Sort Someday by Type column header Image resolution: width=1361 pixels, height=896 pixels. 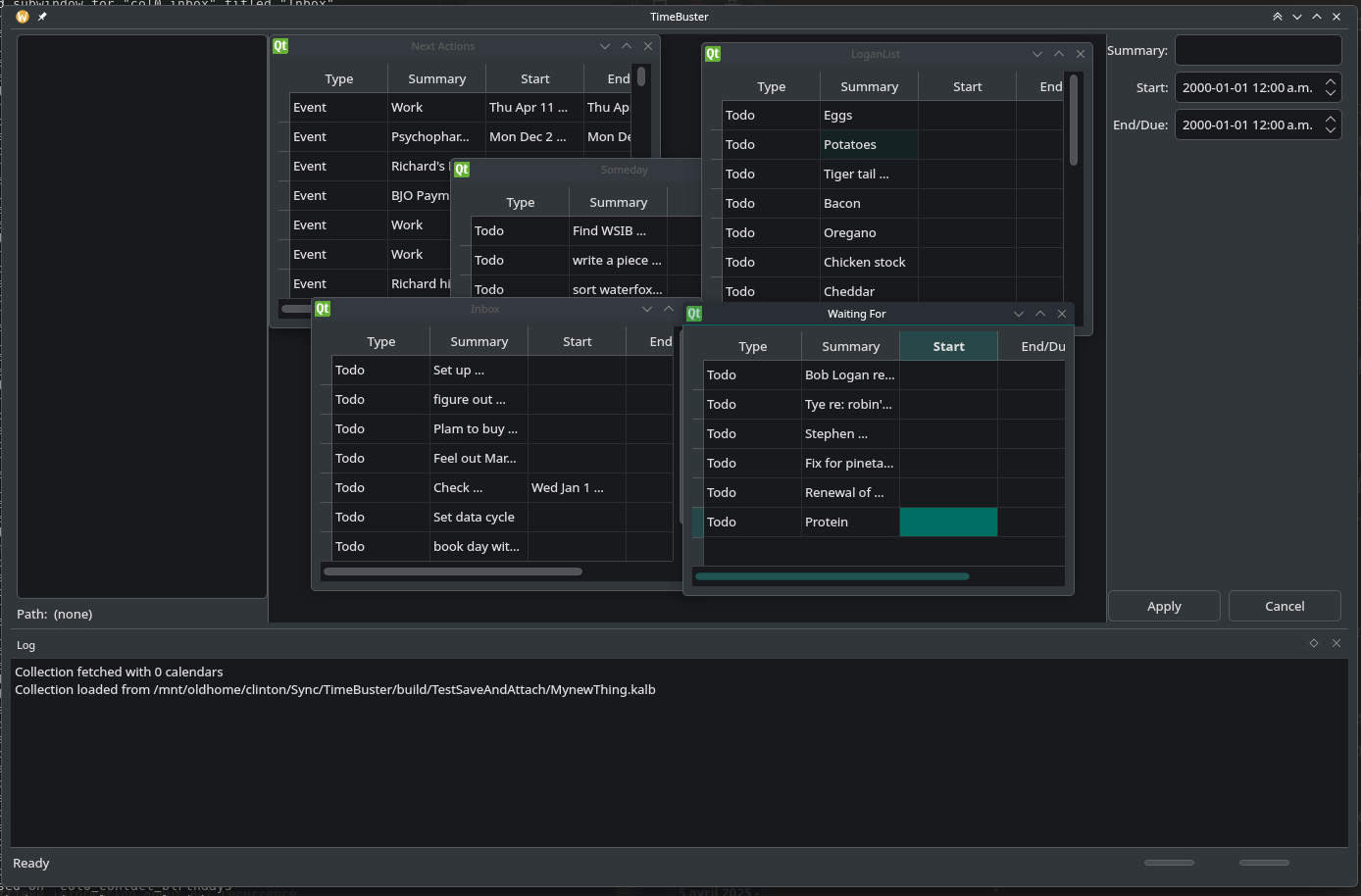(x=520, y=202)
